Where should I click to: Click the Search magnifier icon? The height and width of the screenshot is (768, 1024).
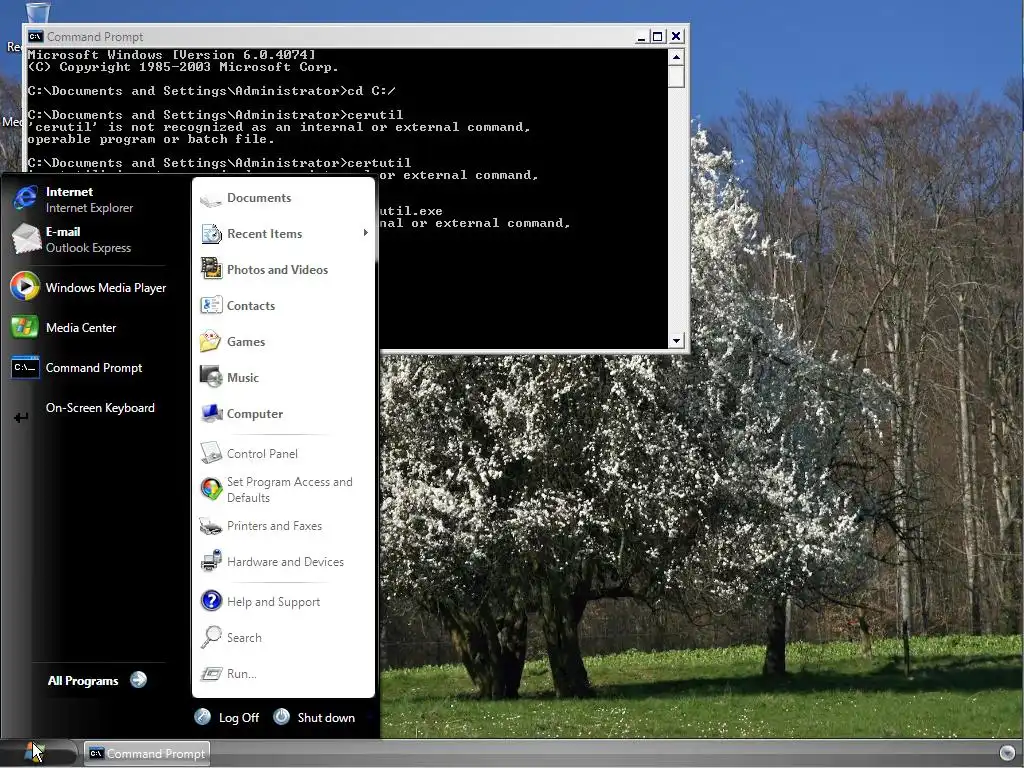click(211, 637)
